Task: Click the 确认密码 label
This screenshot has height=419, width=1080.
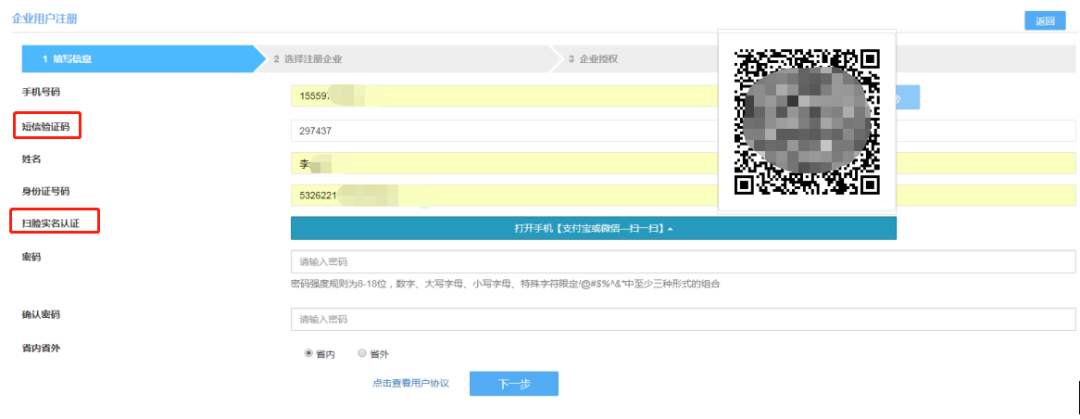Action: (41, 314)
